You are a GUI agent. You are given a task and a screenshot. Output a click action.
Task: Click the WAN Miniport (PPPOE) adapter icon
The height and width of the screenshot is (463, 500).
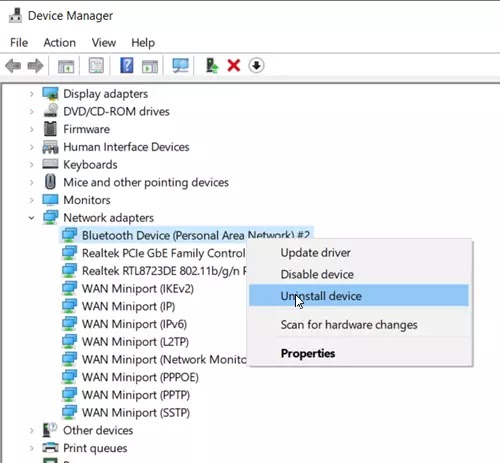pos(69,377)
